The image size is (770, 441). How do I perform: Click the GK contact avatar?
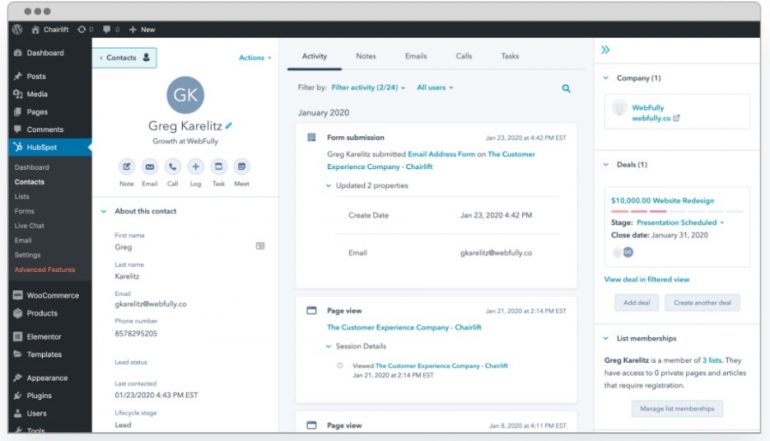coord(185,95)
